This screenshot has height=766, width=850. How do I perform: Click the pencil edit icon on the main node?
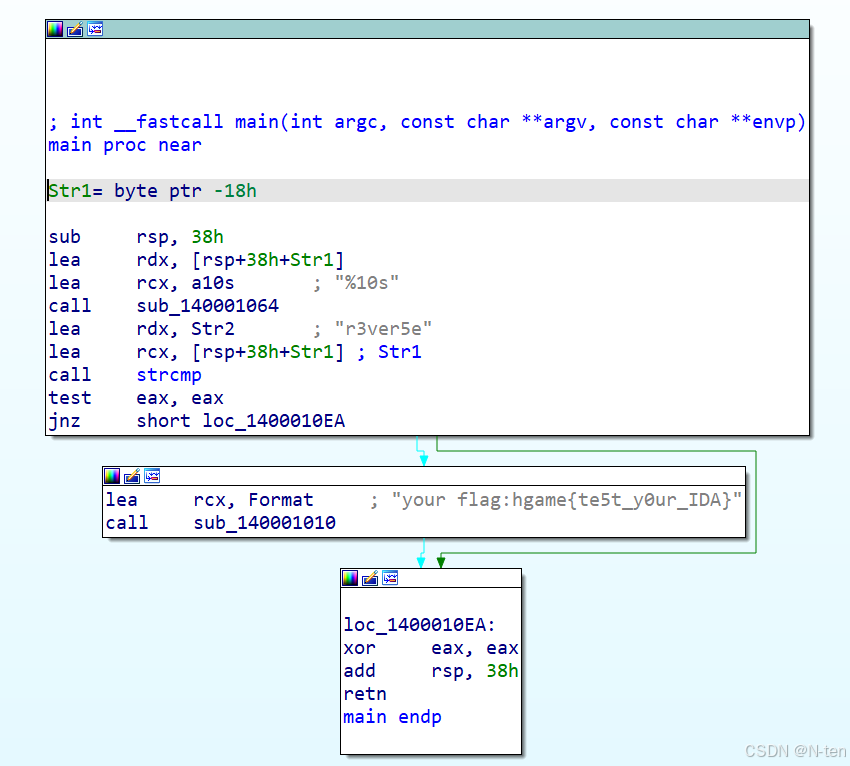[74, 29]
